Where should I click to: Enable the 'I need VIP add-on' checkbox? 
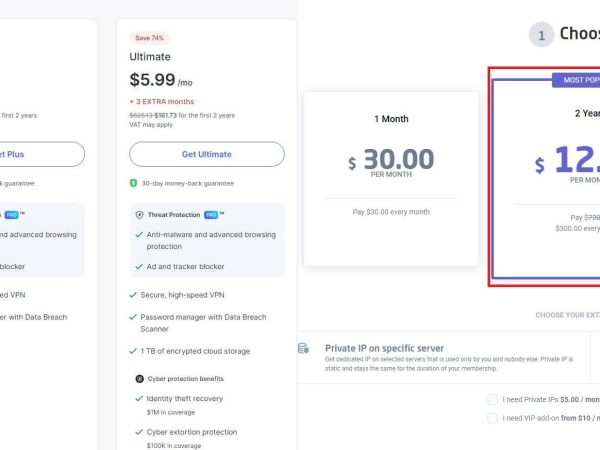[493, 418]
